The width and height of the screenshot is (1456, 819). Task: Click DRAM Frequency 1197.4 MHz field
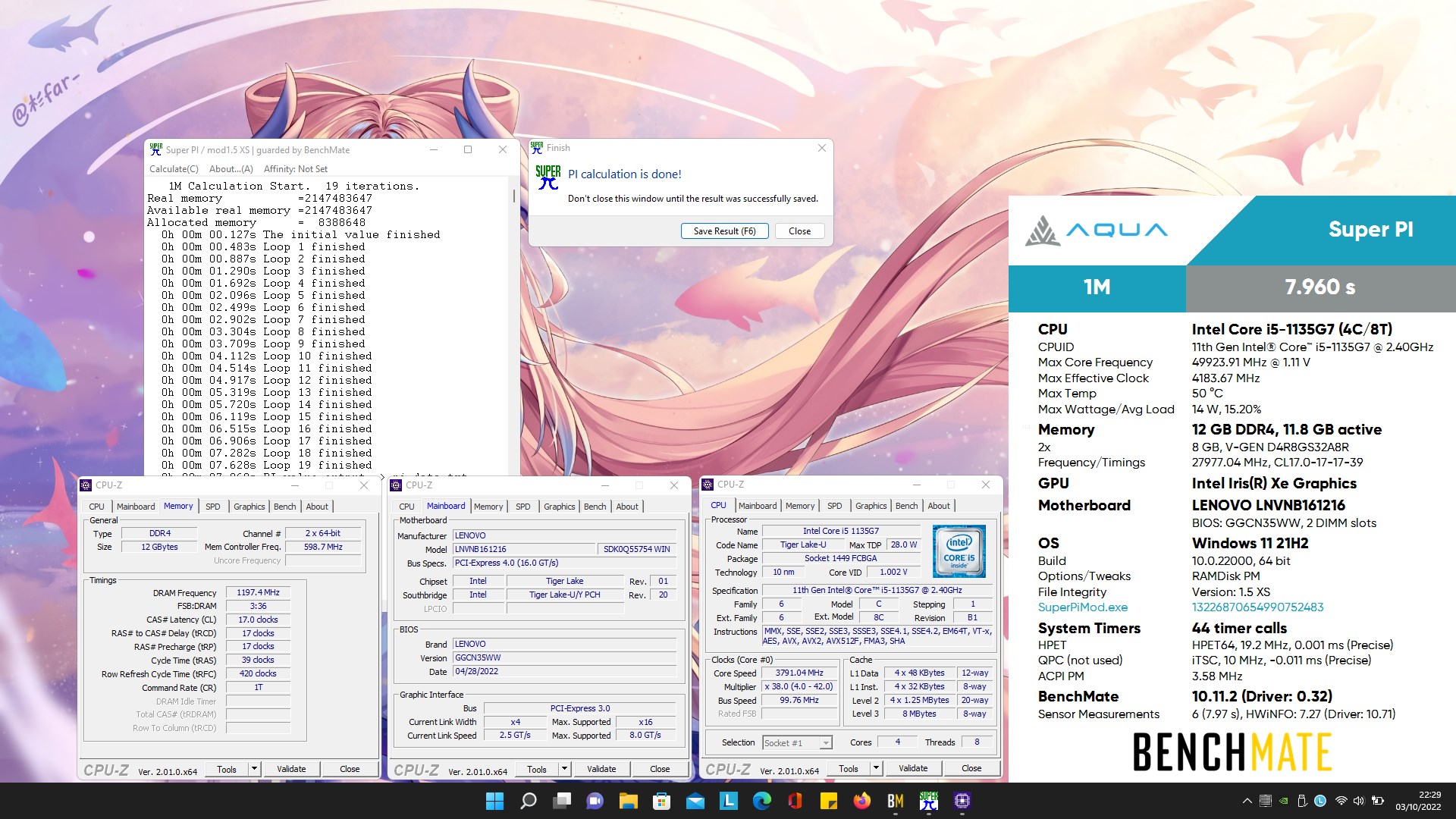coord(258,592)
